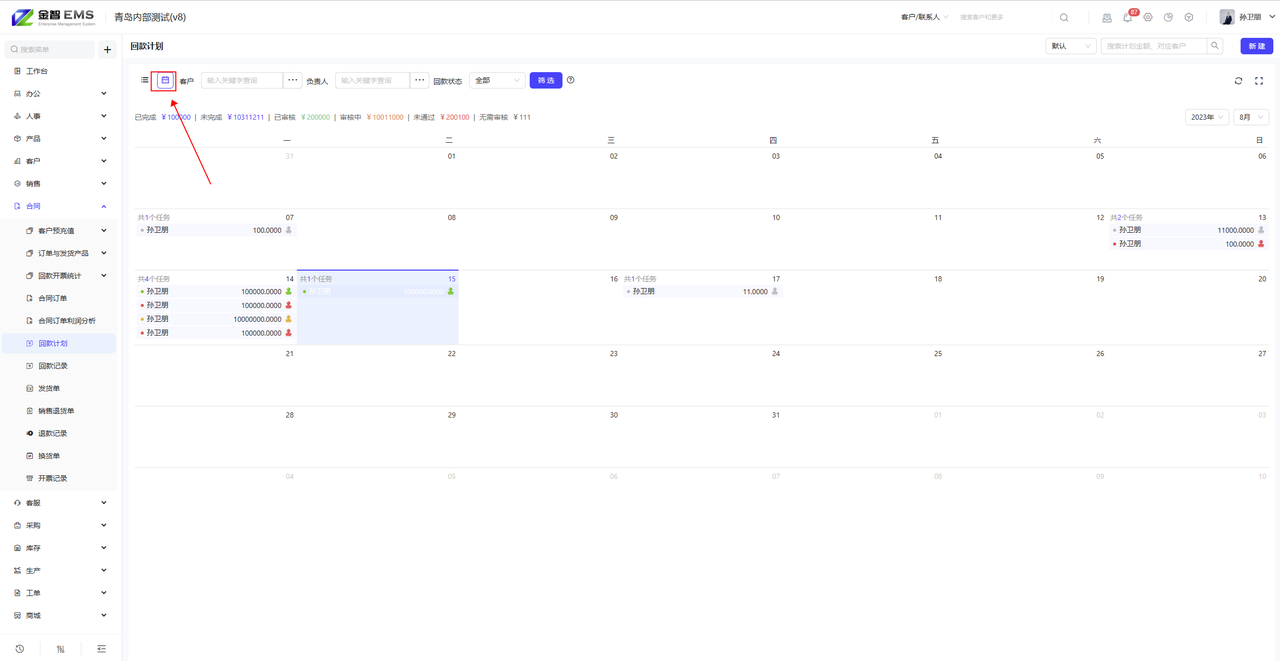Enter fullscreen mode with the expand icon
The height and width of the screenshot is (661, 1280).
[x=1259, y=81]
